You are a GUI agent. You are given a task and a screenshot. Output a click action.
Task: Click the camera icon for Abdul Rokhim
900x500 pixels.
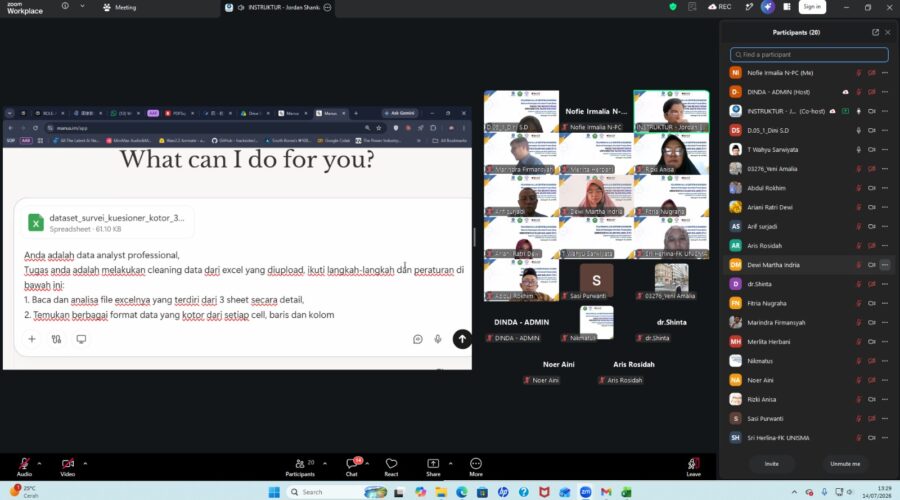click(x=872, y=188)
